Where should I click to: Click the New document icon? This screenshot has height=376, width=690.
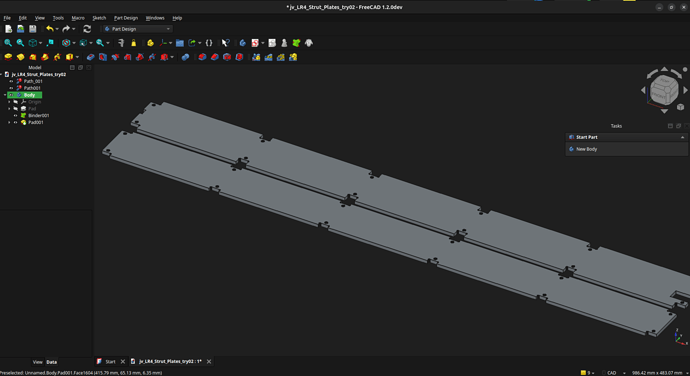(8, 29)
